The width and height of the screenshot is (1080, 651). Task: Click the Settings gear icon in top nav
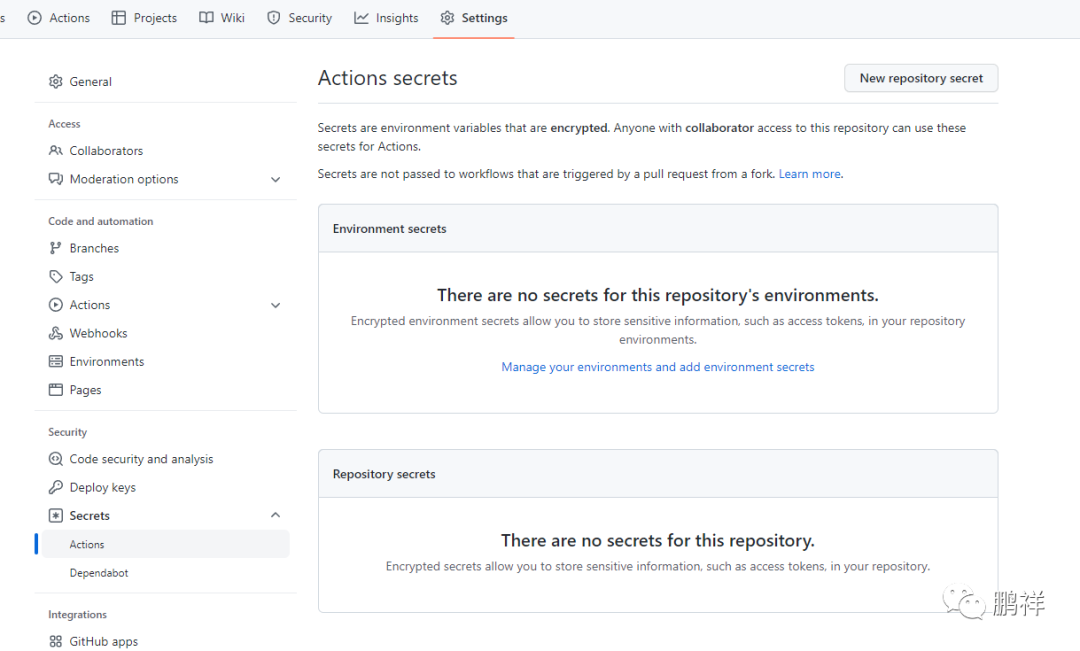click(x=447, y=18)
